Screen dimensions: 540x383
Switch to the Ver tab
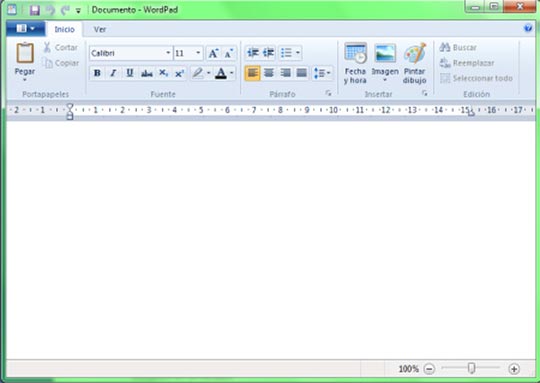click(100, 30)
